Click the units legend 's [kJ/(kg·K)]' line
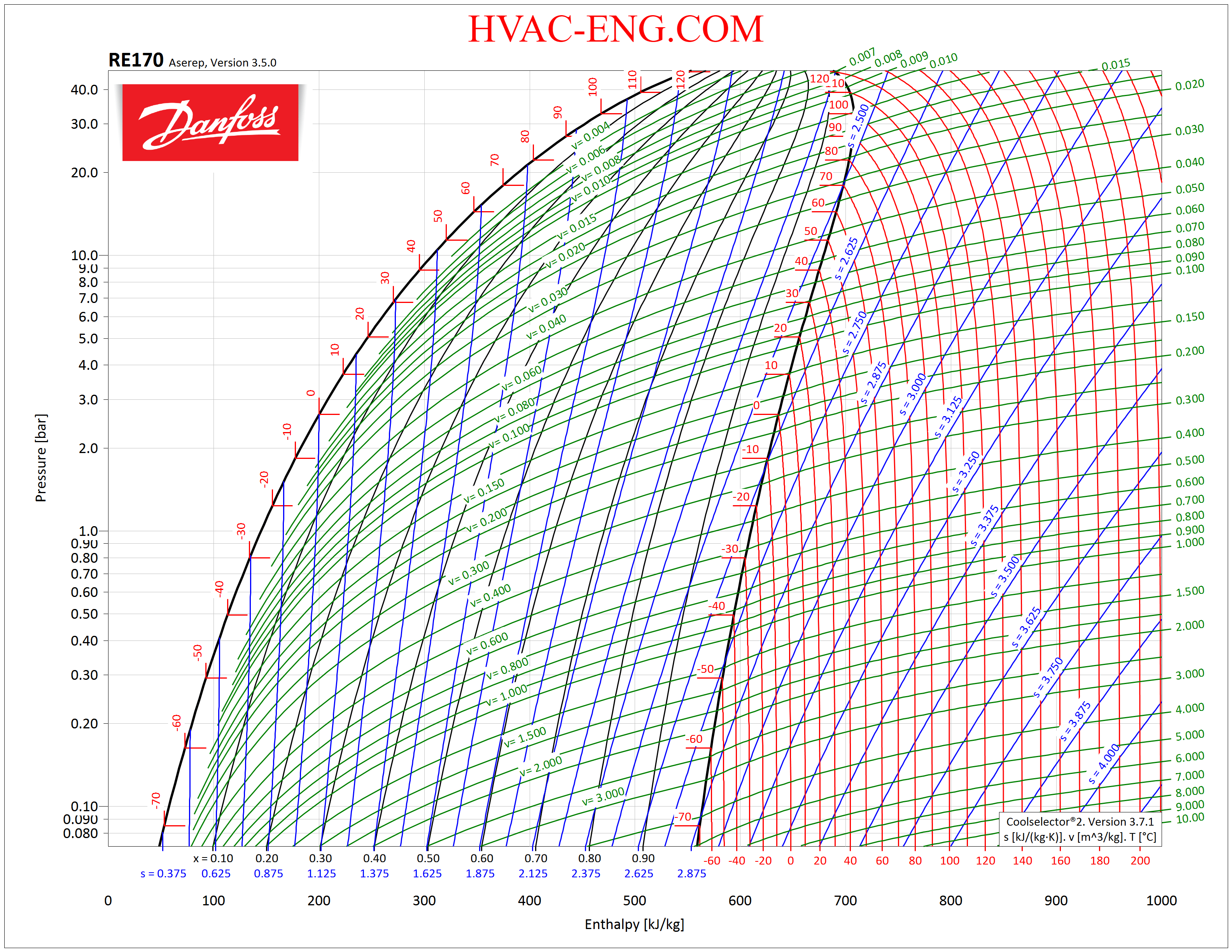Viewport: 1232px width, 952px height. click(x=1080, y=837)
